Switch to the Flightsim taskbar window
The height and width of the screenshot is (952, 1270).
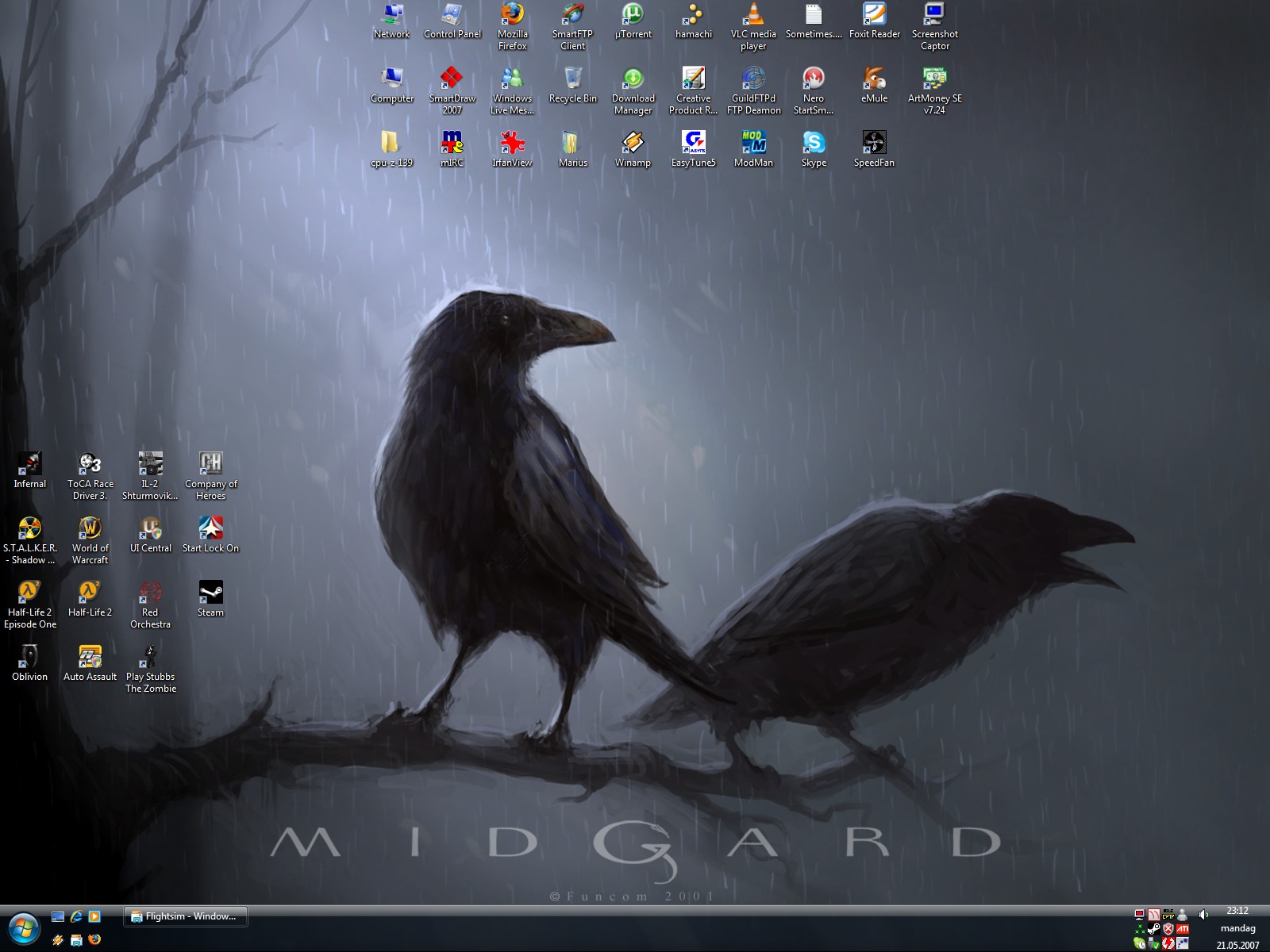[x=186, y=916]
